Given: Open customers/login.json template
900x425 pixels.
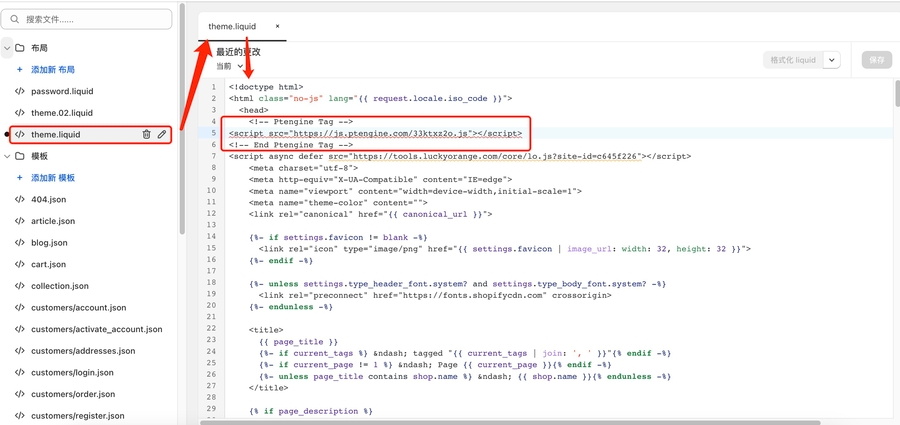Looking at the screenshot, I should point(72,373).
